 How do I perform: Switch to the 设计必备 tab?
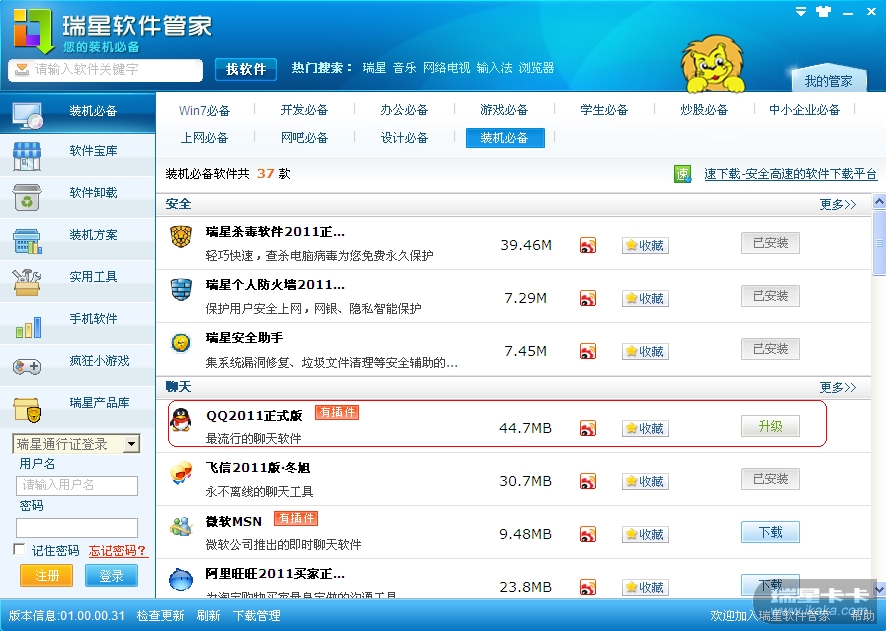point(404,138)
